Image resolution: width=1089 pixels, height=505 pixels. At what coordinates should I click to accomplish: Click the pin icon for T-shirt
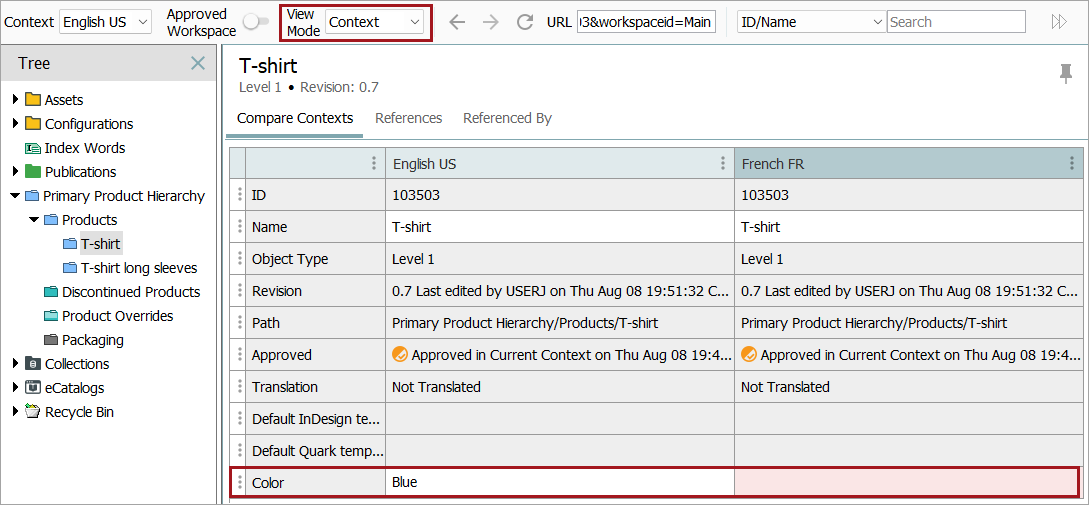[1065, 72]
